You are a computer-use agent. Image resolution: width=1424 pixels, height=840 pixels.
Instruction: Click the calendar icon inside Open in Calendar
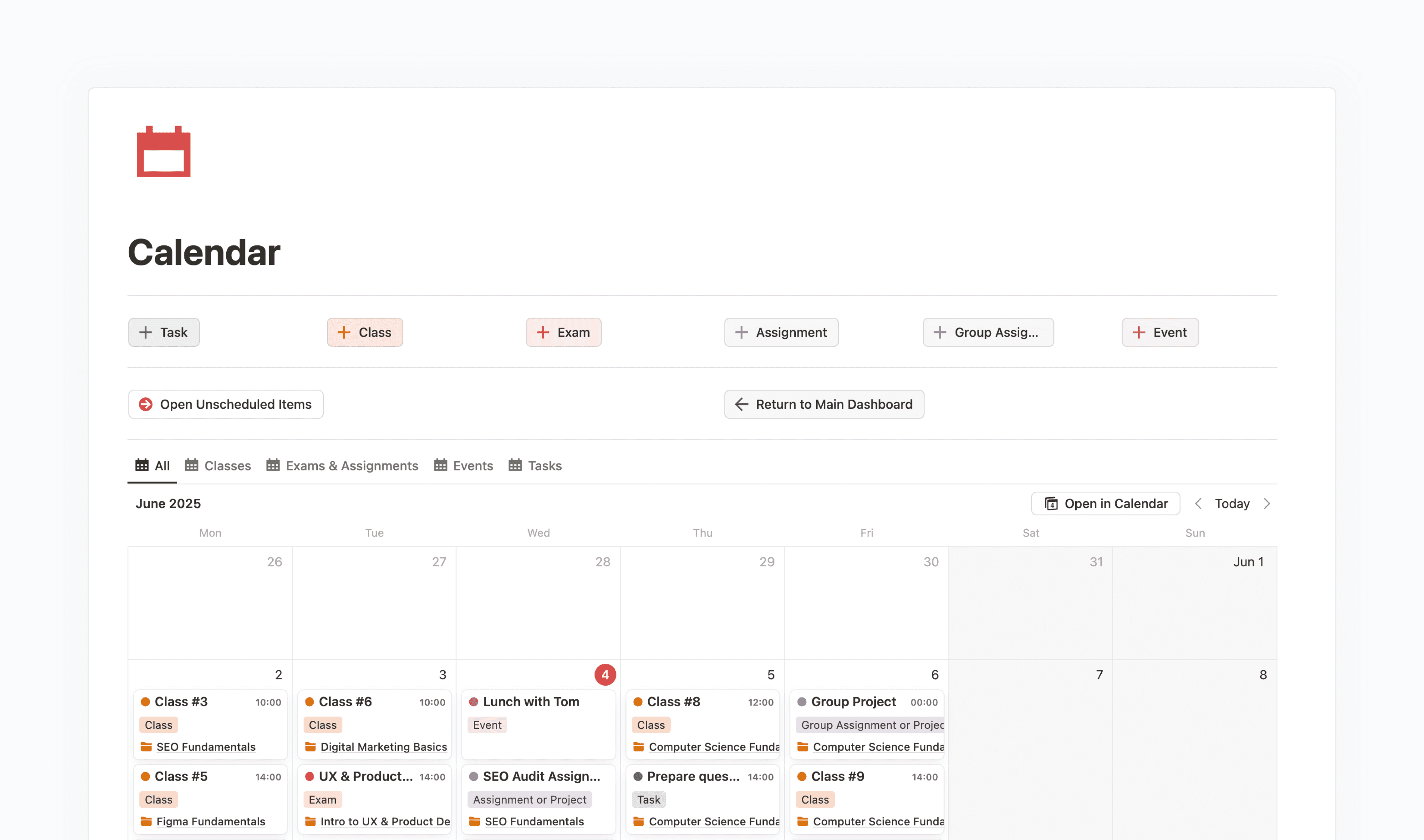tap(1051, 503)
